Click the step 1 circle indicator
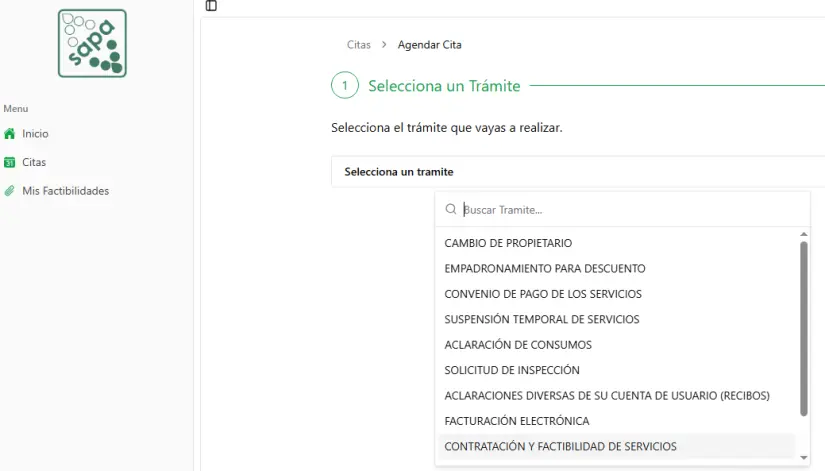 click(345, 85)
